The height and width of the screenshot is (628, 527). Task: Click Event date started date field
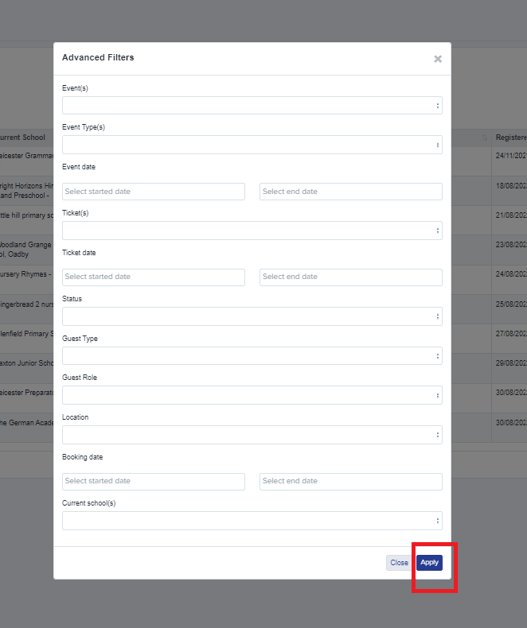point(153,191)
